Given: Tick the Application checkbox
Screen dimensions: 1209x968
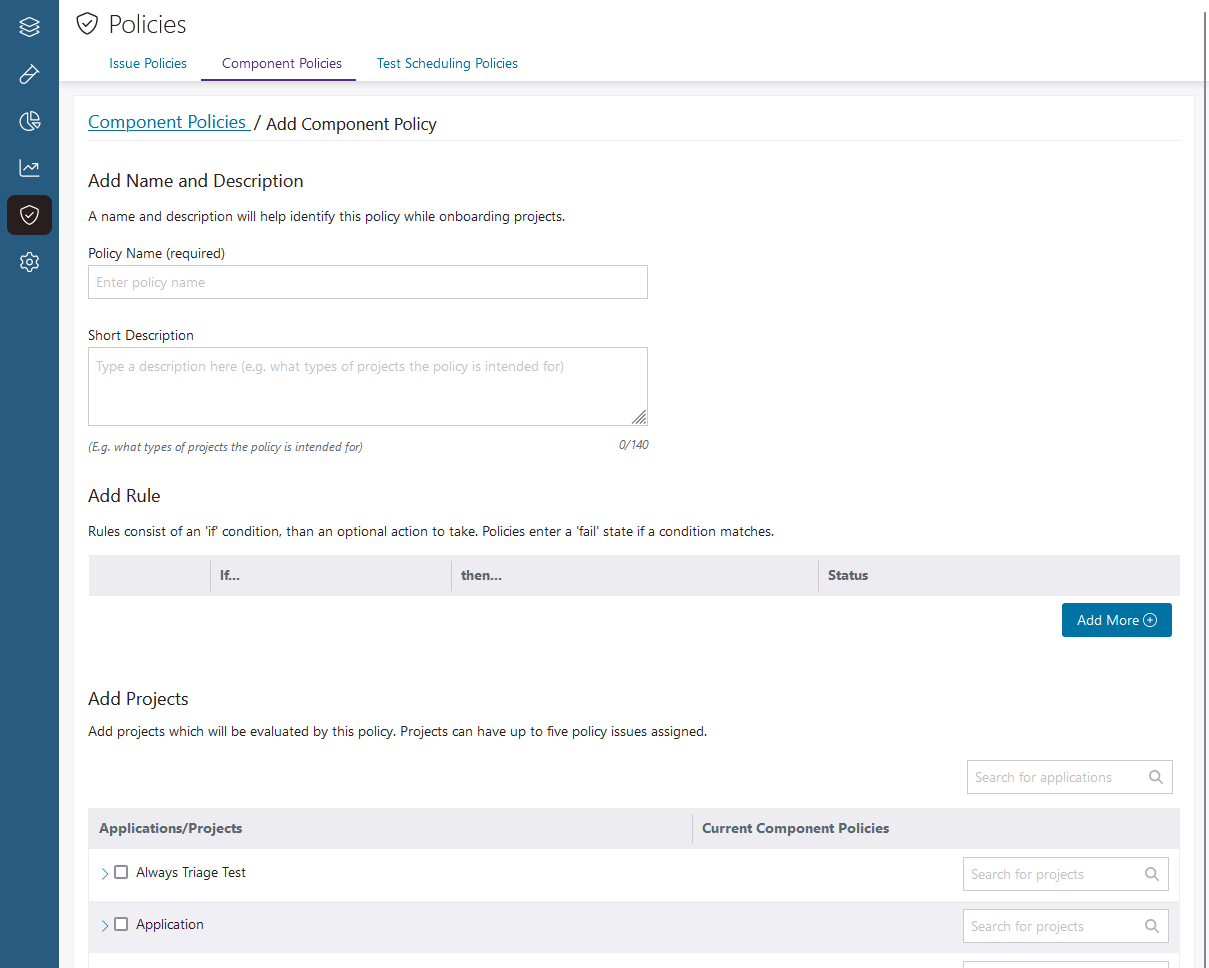Looking at the screenshot, I should coord(121,924).
